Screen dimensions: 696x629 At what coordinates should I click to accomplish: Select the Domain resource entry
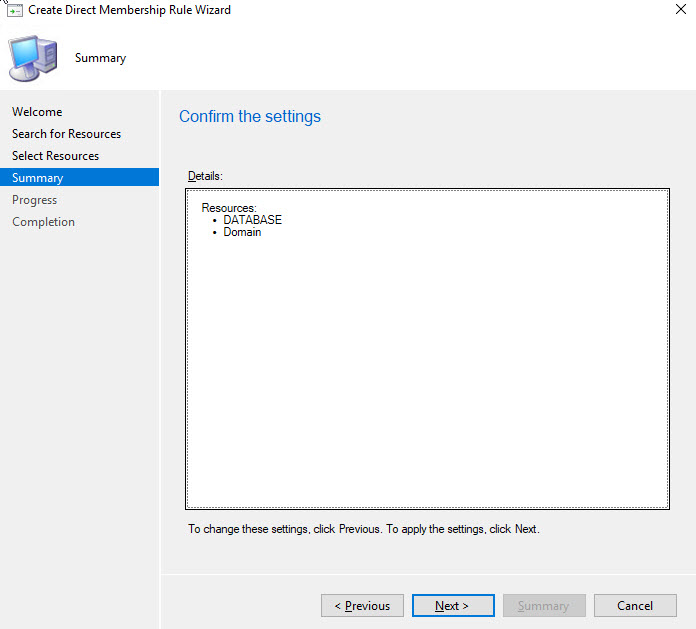point(242,232)
